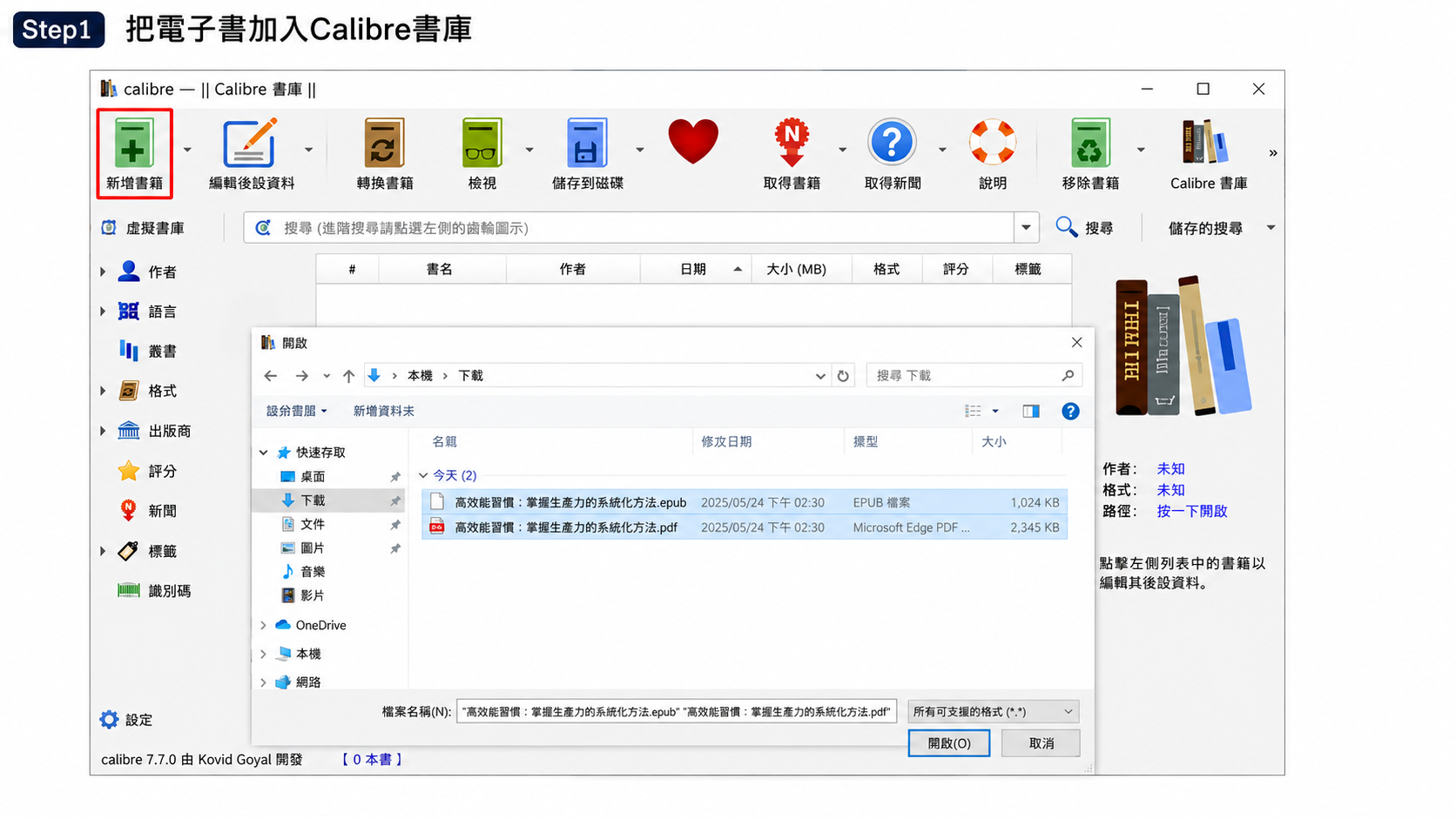Go back in the 開啟 dialog
This screenshot has height=819, width=1456.
click(x=271, y=376)
